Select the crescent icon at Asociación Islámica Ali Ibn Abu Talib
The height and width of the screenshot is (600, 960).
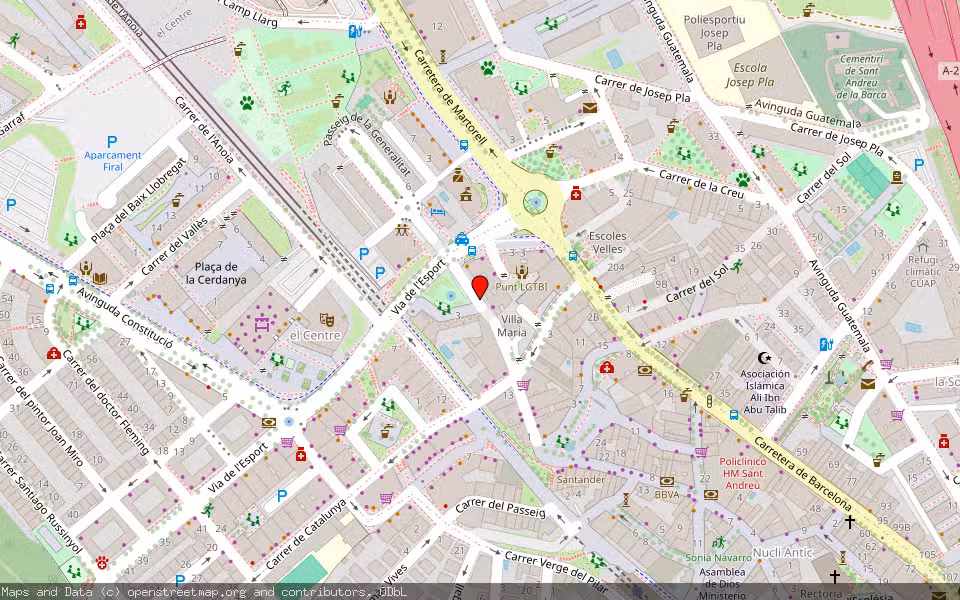764,358
